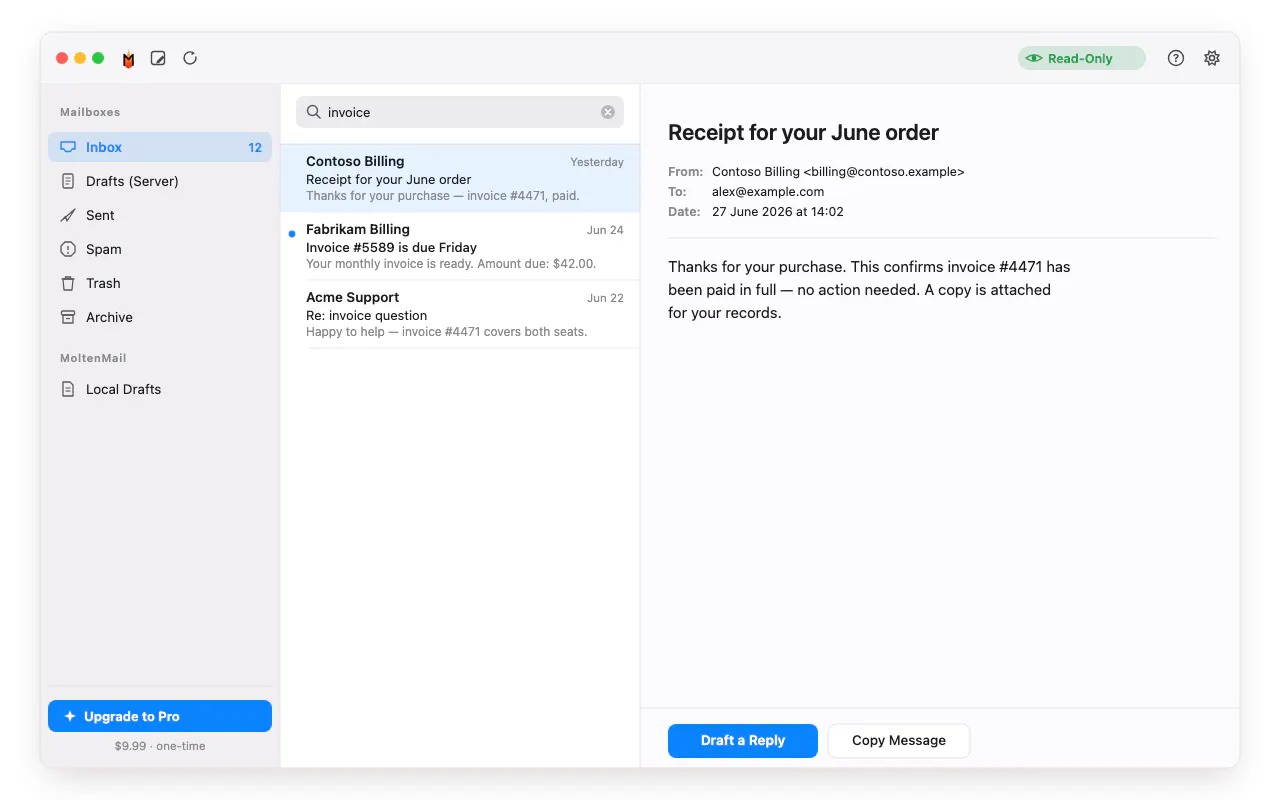Open the Acme Support message
The width and height of the screenshot is (1280, 800).
460,315
